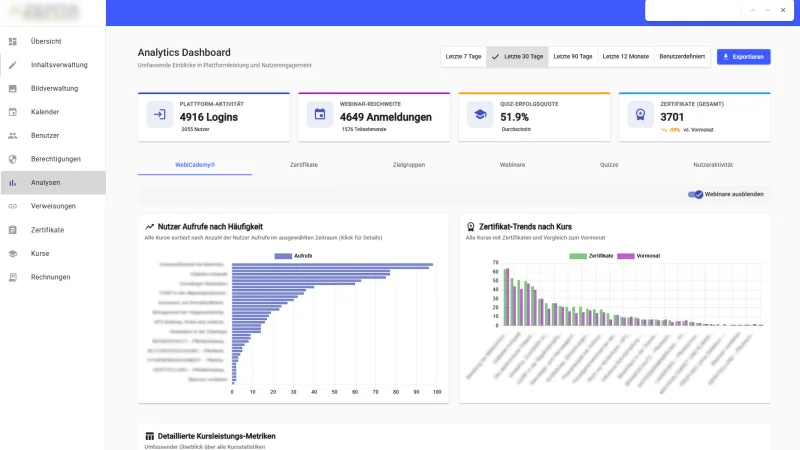Click the receipt icon beside Rechnungen

click(13, 277)
